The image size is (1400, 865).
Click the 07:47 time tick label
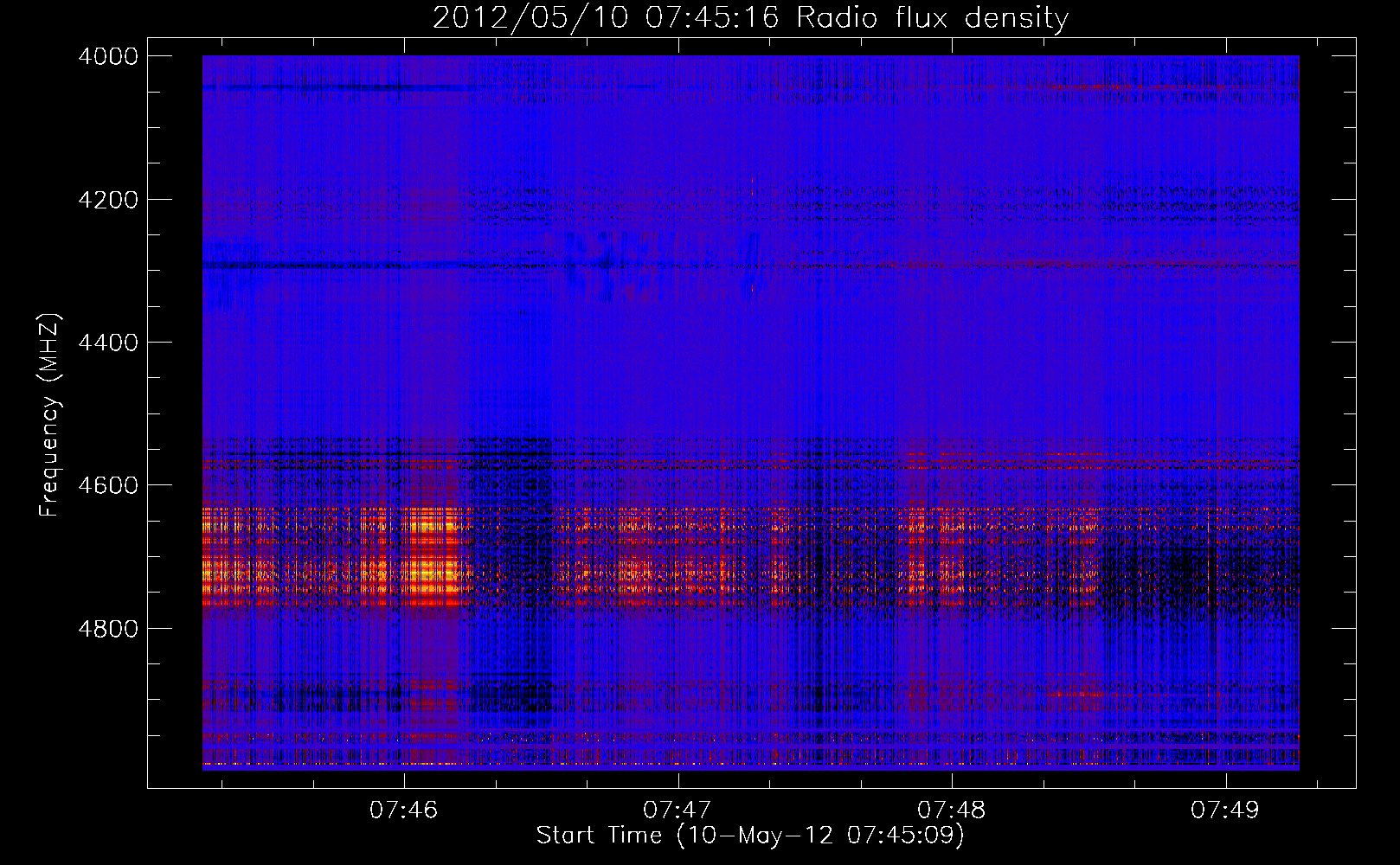(678, 811)
